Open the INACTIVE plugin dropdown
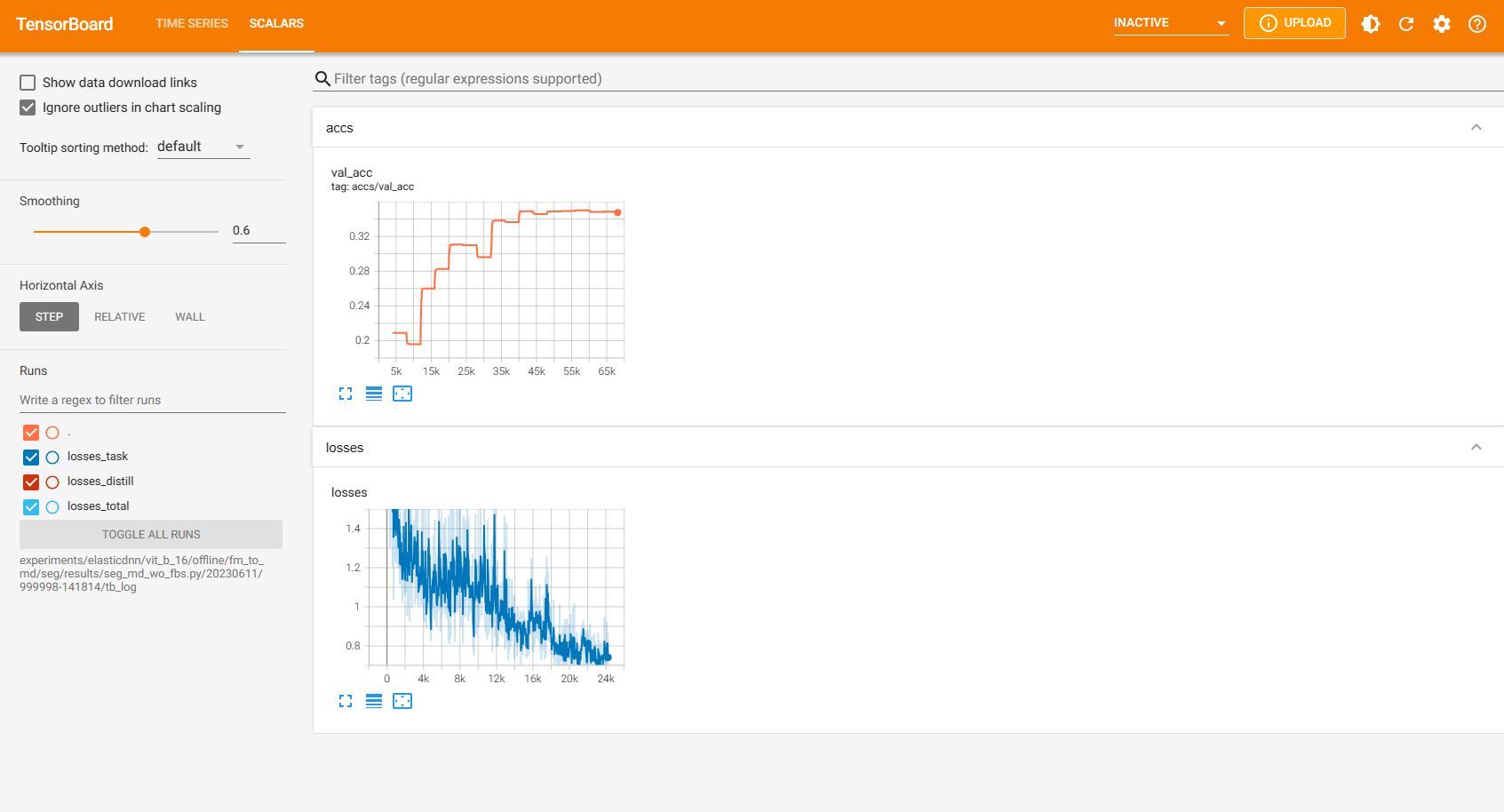The width and height of the screenshot is (1504, 812). tap(1170, 23)
